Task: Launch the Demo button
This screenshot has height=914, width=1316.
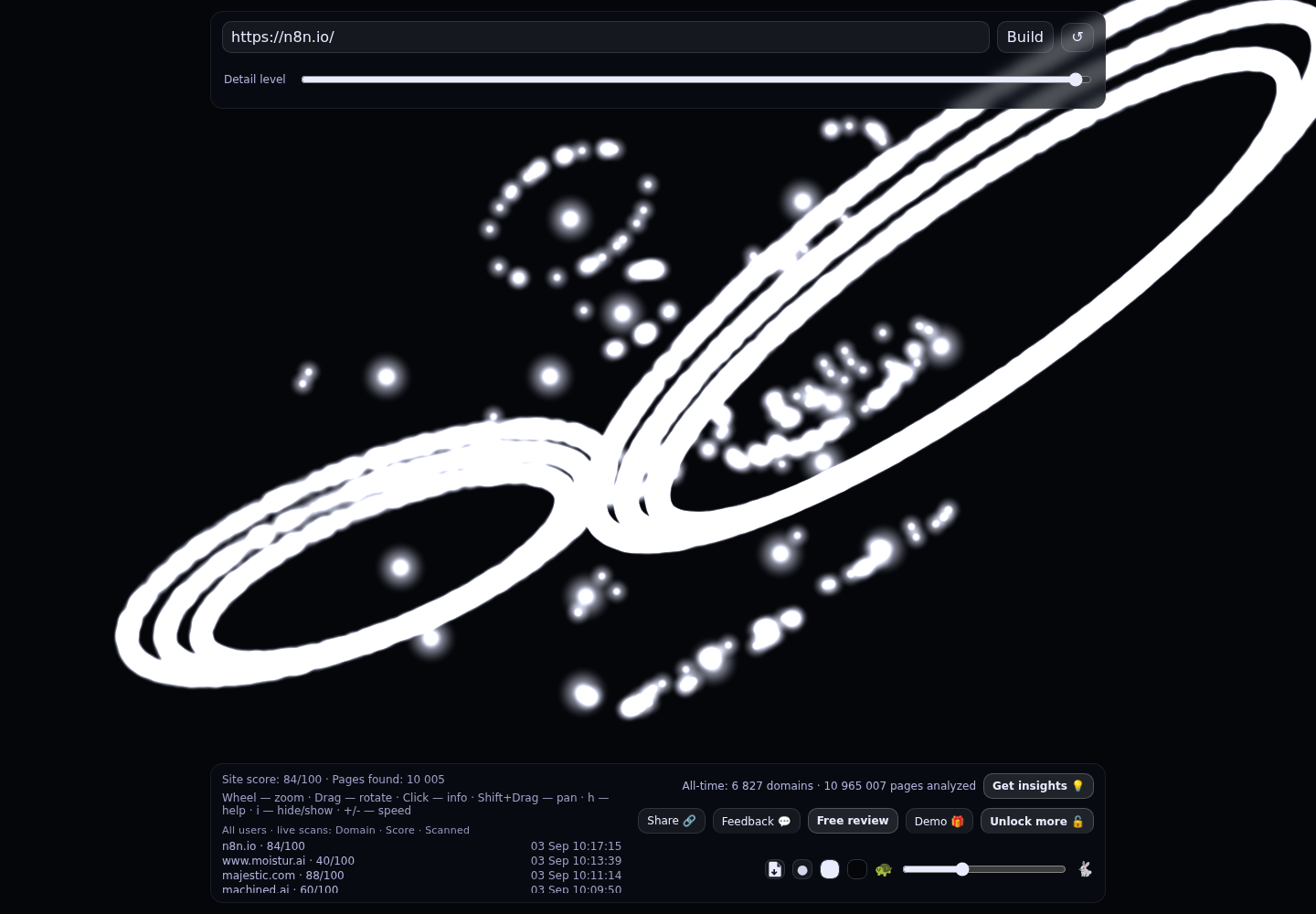Action: click(x=939, y=821)
